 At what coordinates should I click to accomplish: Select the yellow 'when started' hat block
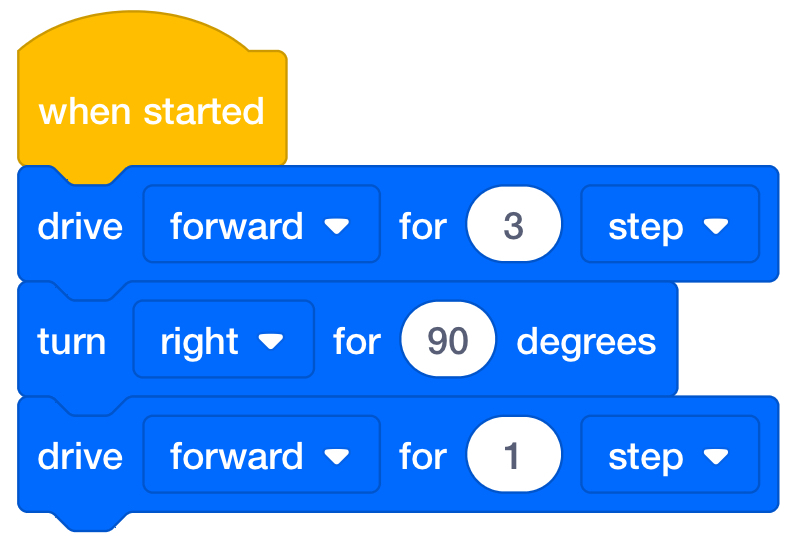(152, 111)
